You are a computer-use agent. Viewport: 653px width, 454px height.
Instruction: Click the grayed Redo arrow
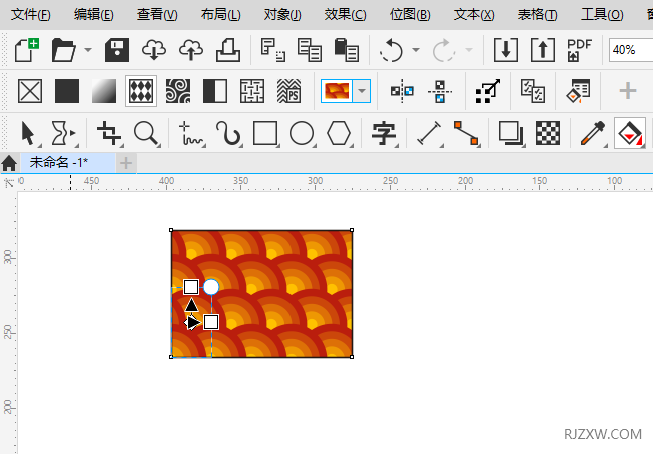[x=444, y=50]
